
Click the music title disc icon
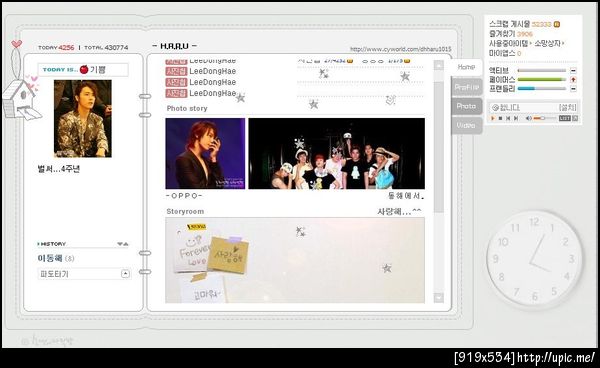pos(496,107)
